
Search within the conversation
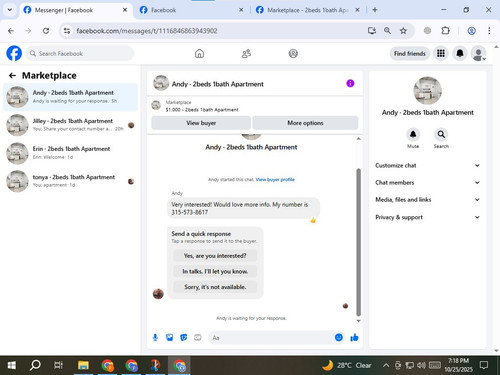(441, 135)
